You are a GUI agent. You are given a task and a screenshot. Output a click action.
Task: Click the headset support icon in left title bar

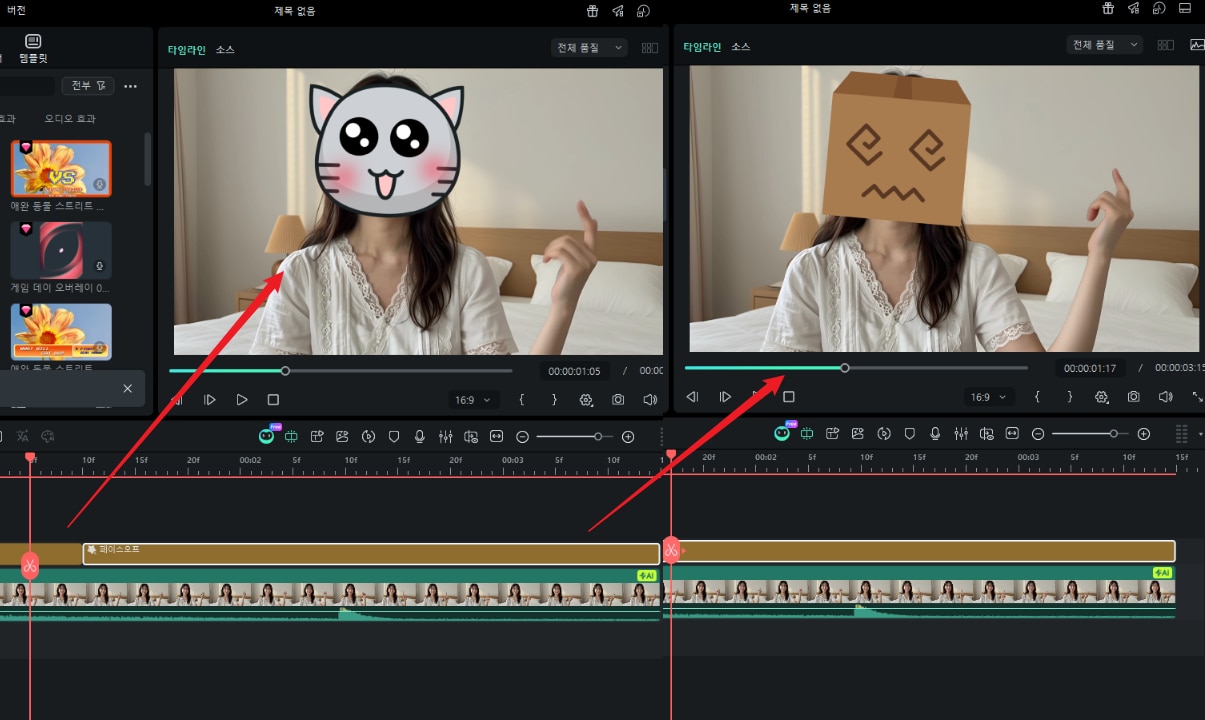coord(643,10)
